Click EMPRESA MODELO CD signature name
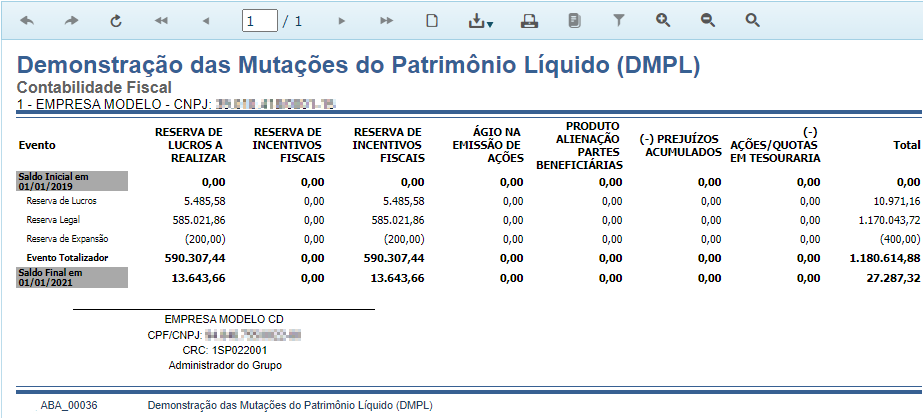Image resolution: width=923 pixels, height=418 pixels. 224,320
